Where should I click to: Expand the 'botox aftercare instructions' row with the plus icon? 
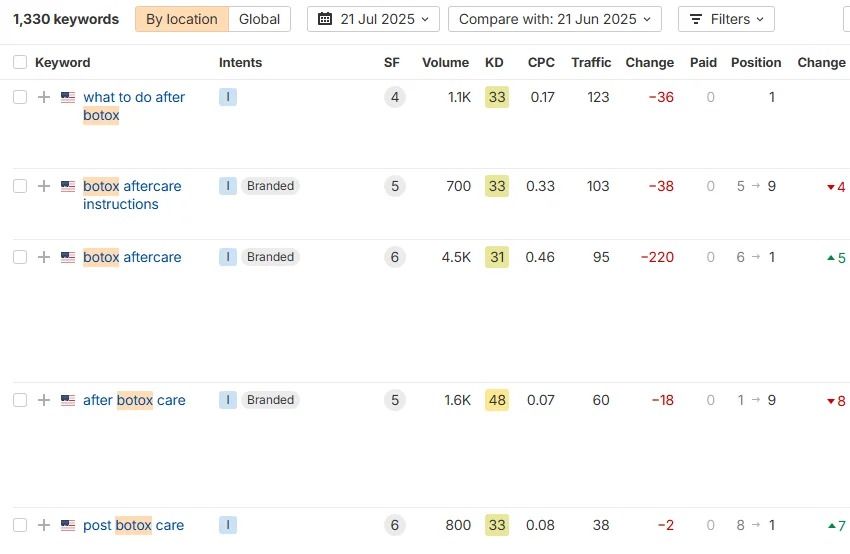pyautogui.click(x=43, y=186)
